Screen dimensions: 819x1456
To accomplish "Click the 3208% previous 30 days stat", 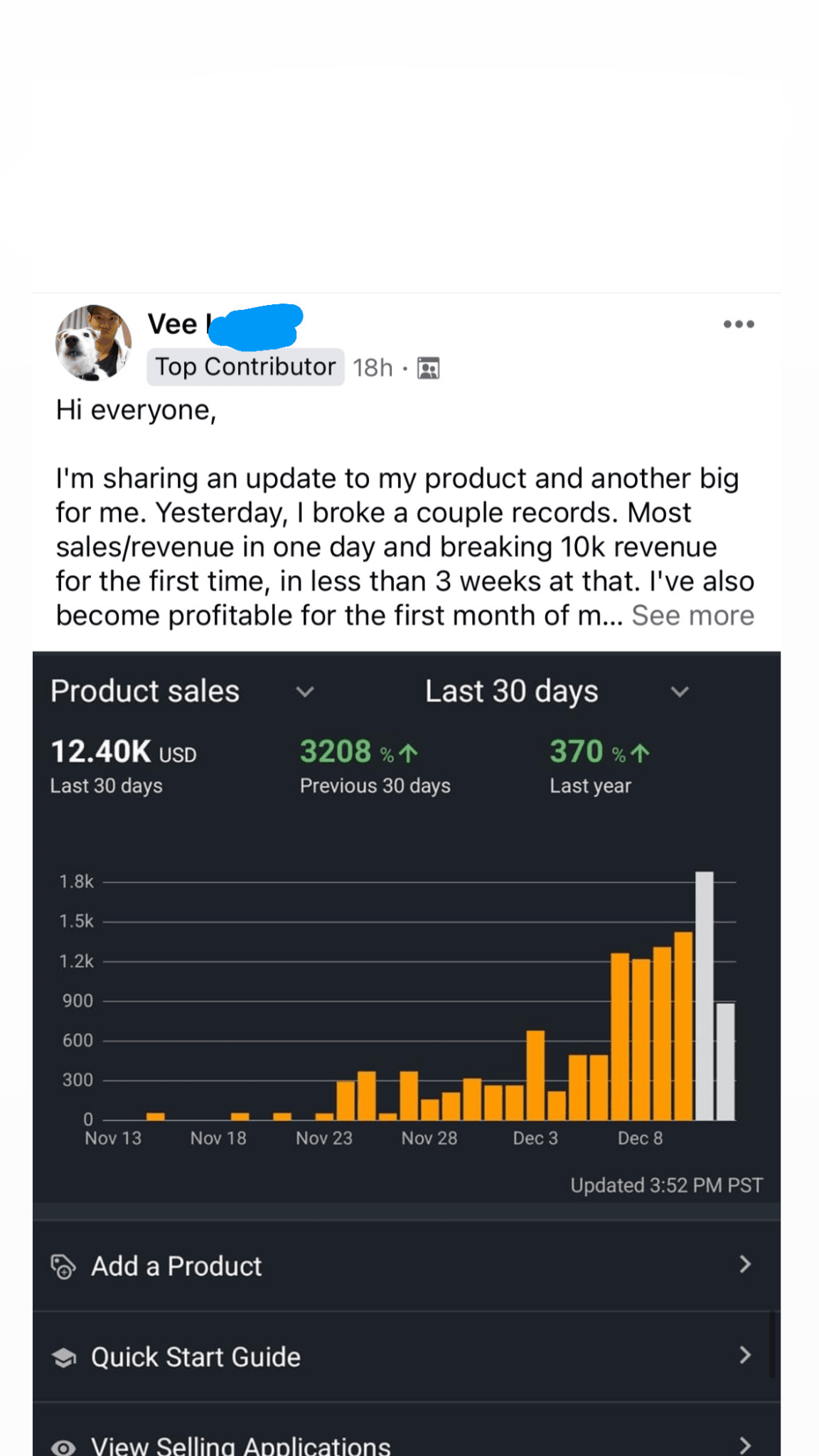I will pyautogui.click(x=358, y=752).
